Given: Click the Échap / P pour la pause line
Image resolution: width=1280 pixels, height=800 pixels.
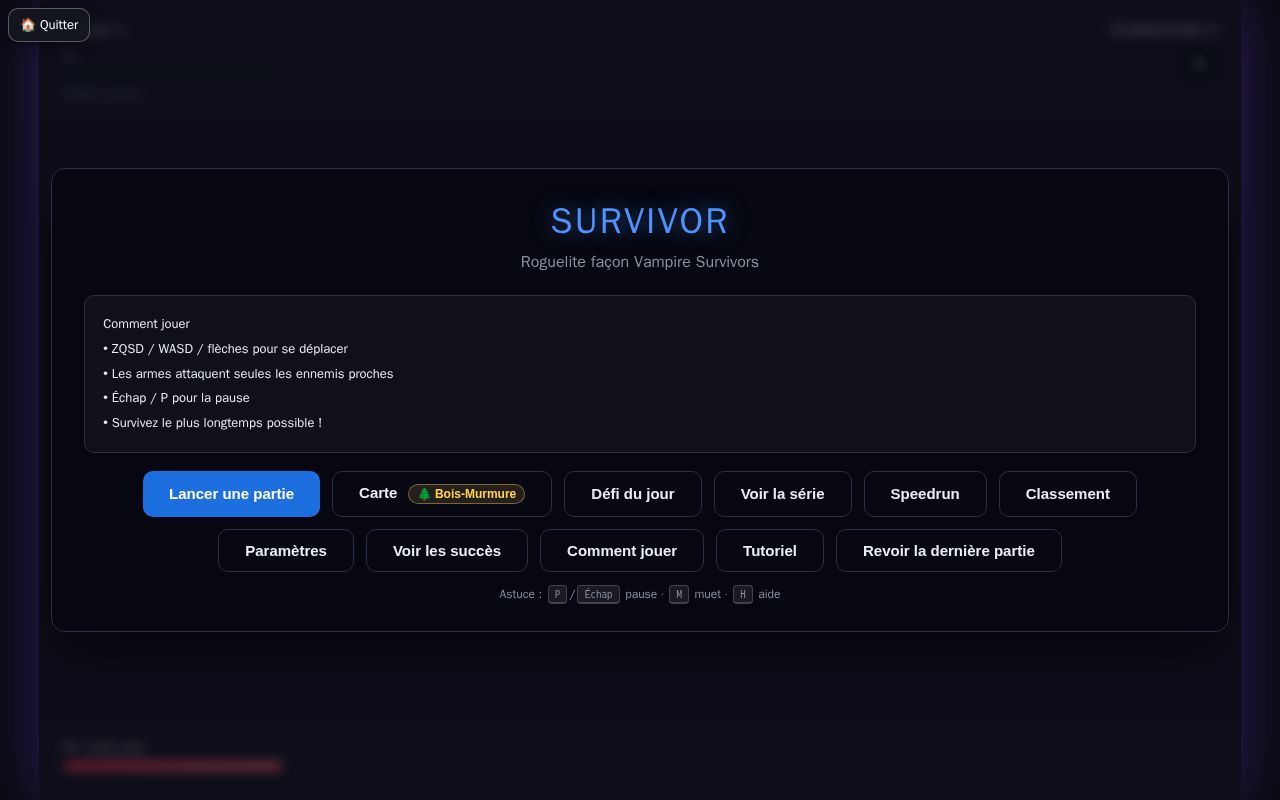Looking at the screenshot, I should pyautogui.click(x=176, y=398).
